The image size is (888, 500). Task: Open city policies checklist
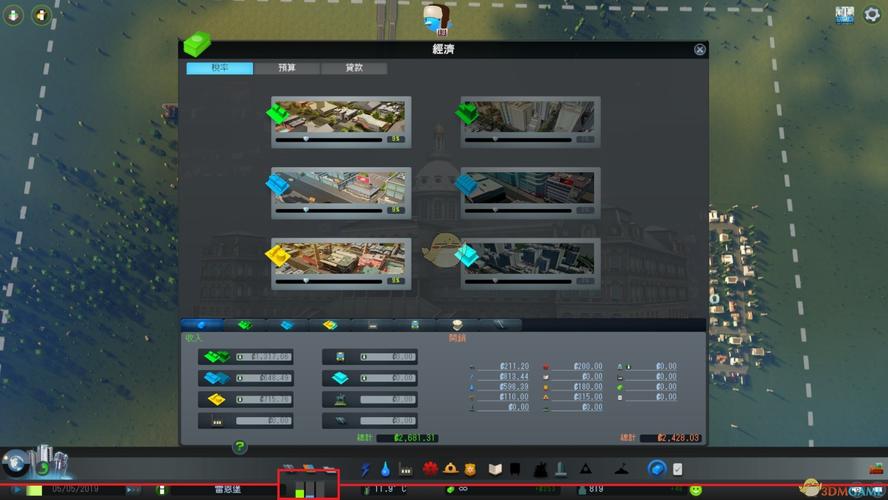point(677,469)
